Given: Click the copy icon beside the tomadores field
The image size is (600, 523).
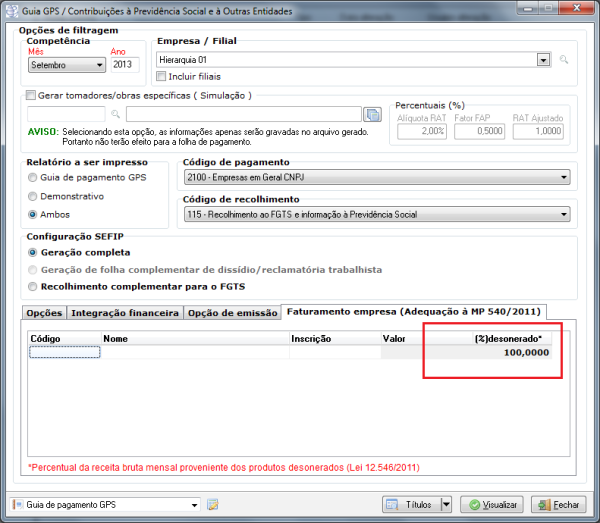Looking at the screenshot, I should [x=373, y=114].
